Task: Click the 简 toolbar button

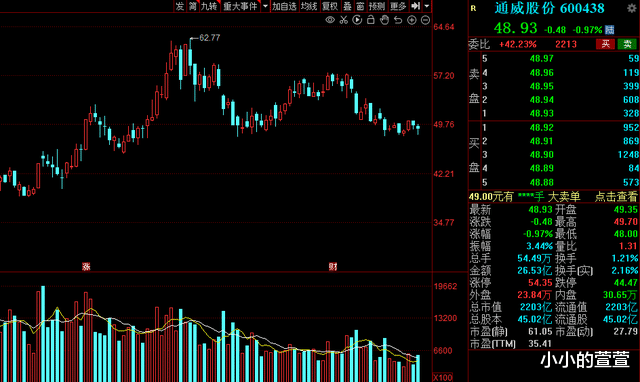Action: (193, 6)
